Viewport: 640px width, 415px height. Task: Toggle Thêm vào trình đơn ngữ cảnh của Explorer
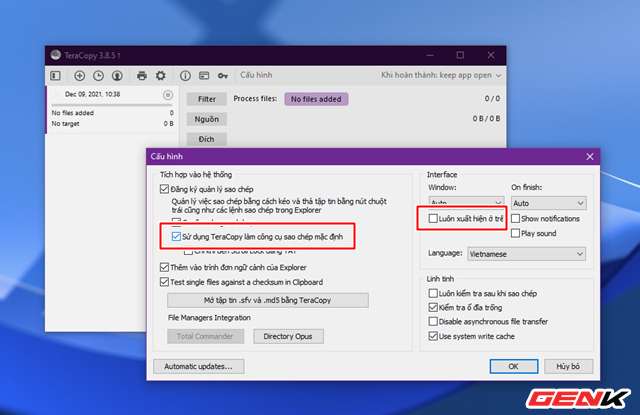coord(164,267)
